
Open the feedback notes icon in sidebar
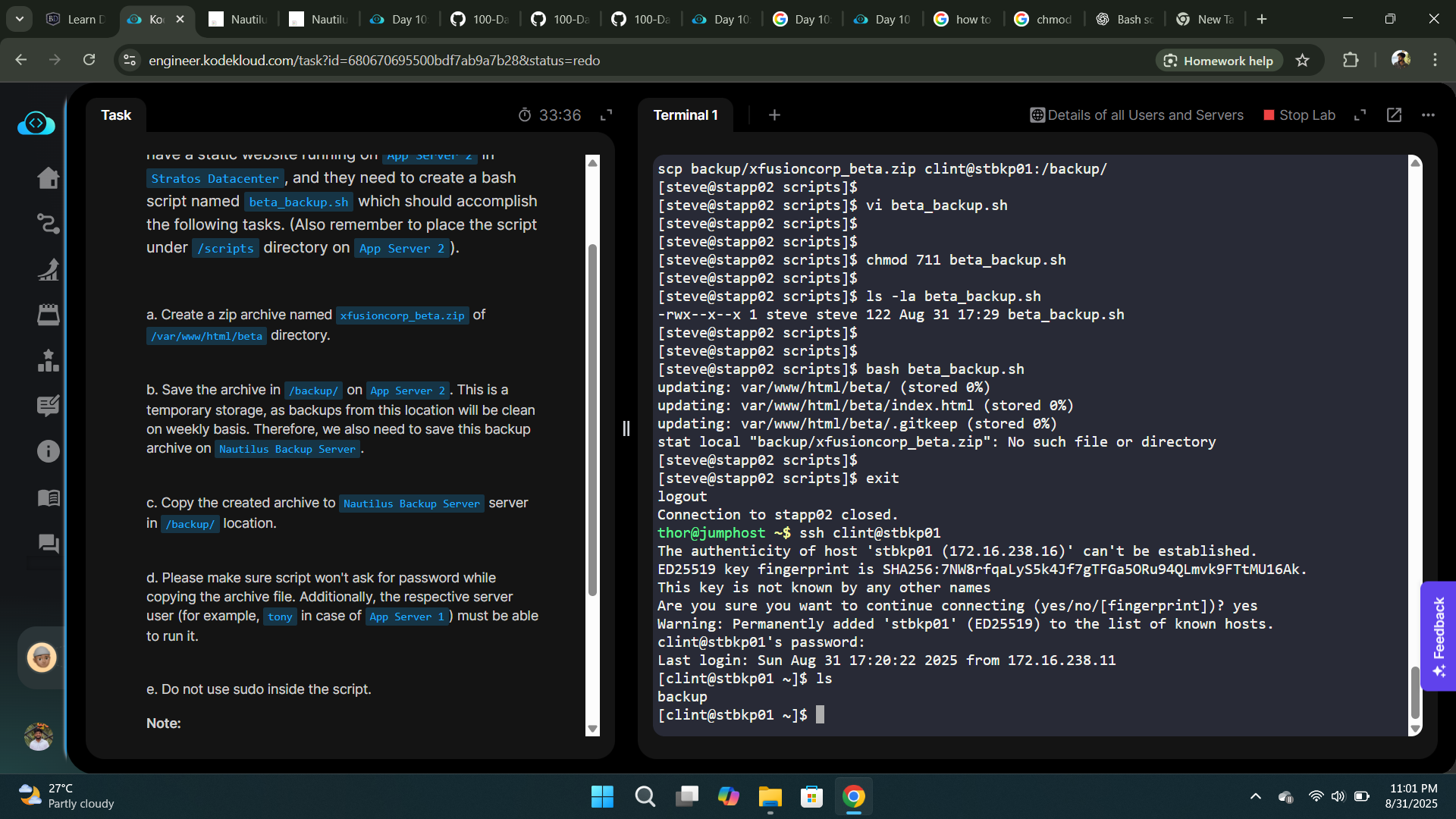pyautogui.click(x=48, y=406)
